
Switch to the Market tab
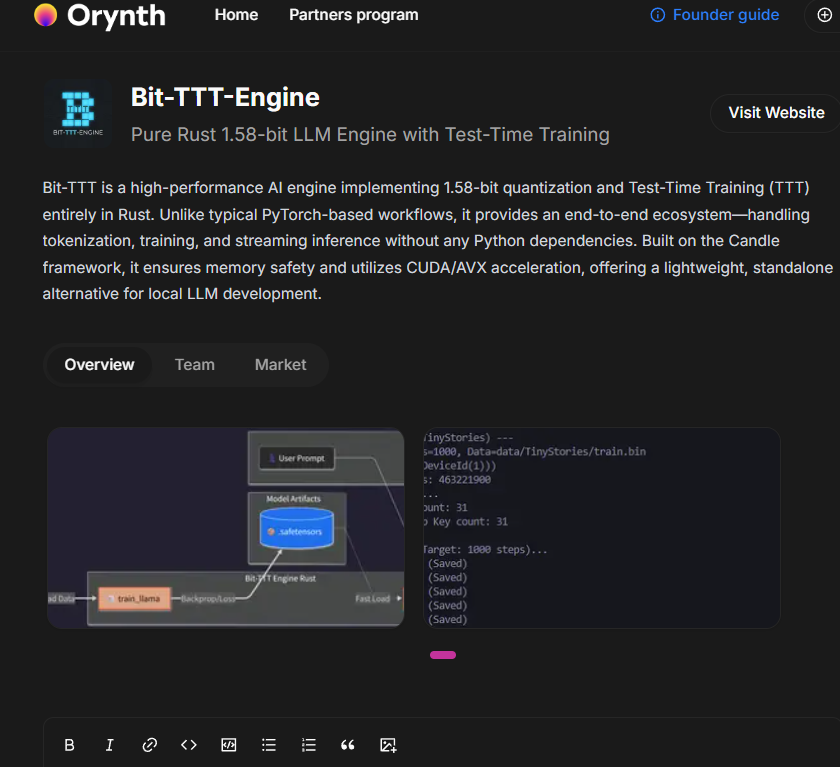pyautogui.click(x=280, y=365)
